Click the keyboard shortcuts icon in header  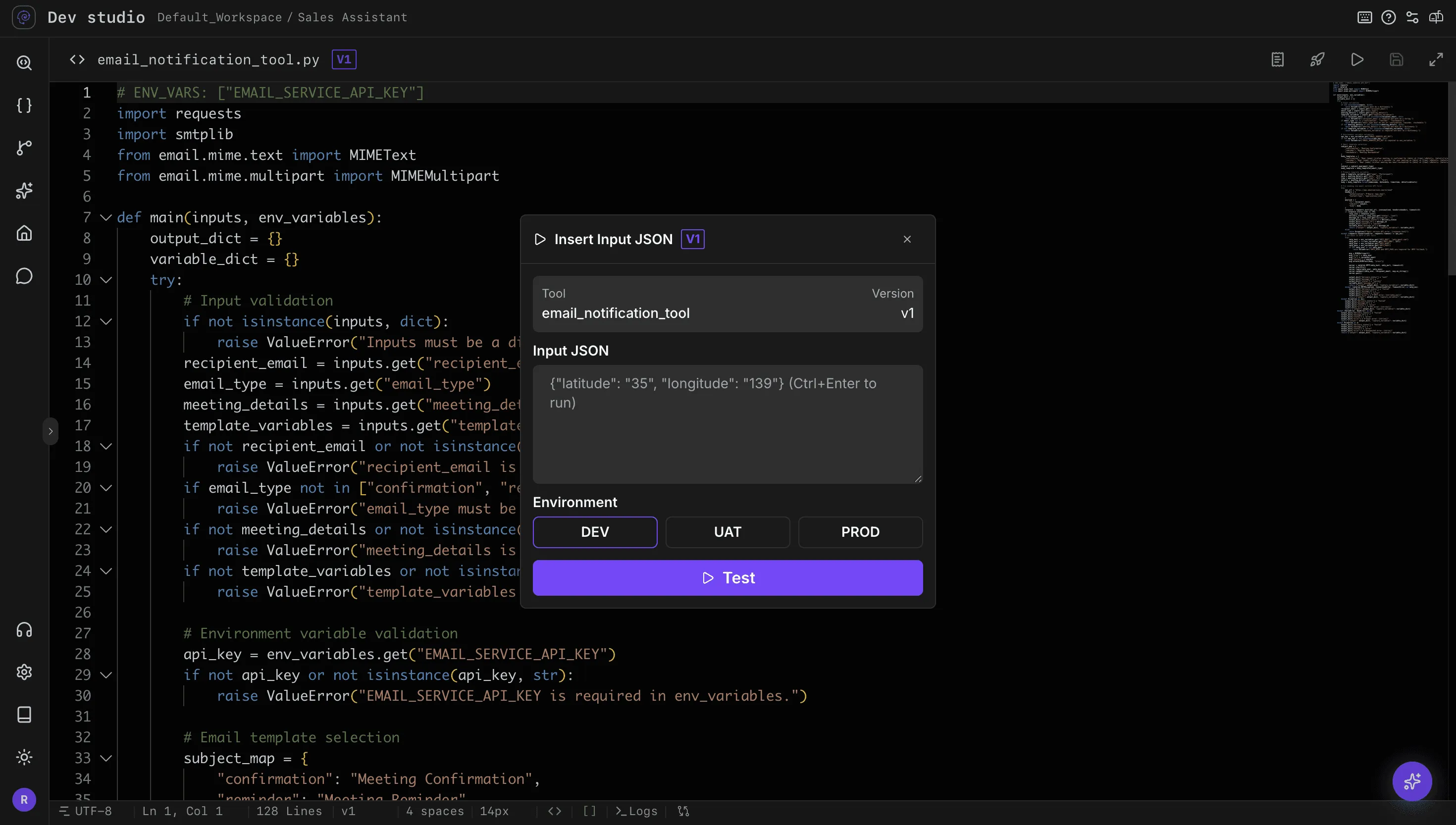1365,17
